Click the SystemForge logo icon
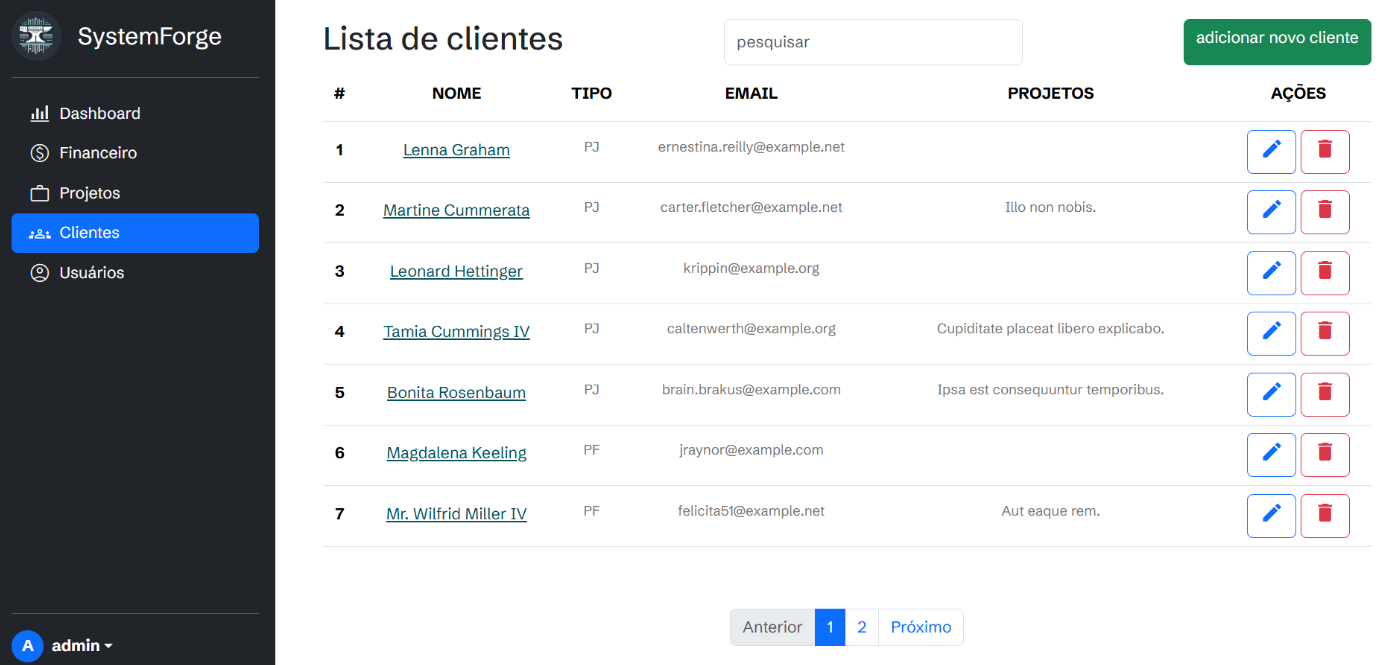 (x=36, y=36)
